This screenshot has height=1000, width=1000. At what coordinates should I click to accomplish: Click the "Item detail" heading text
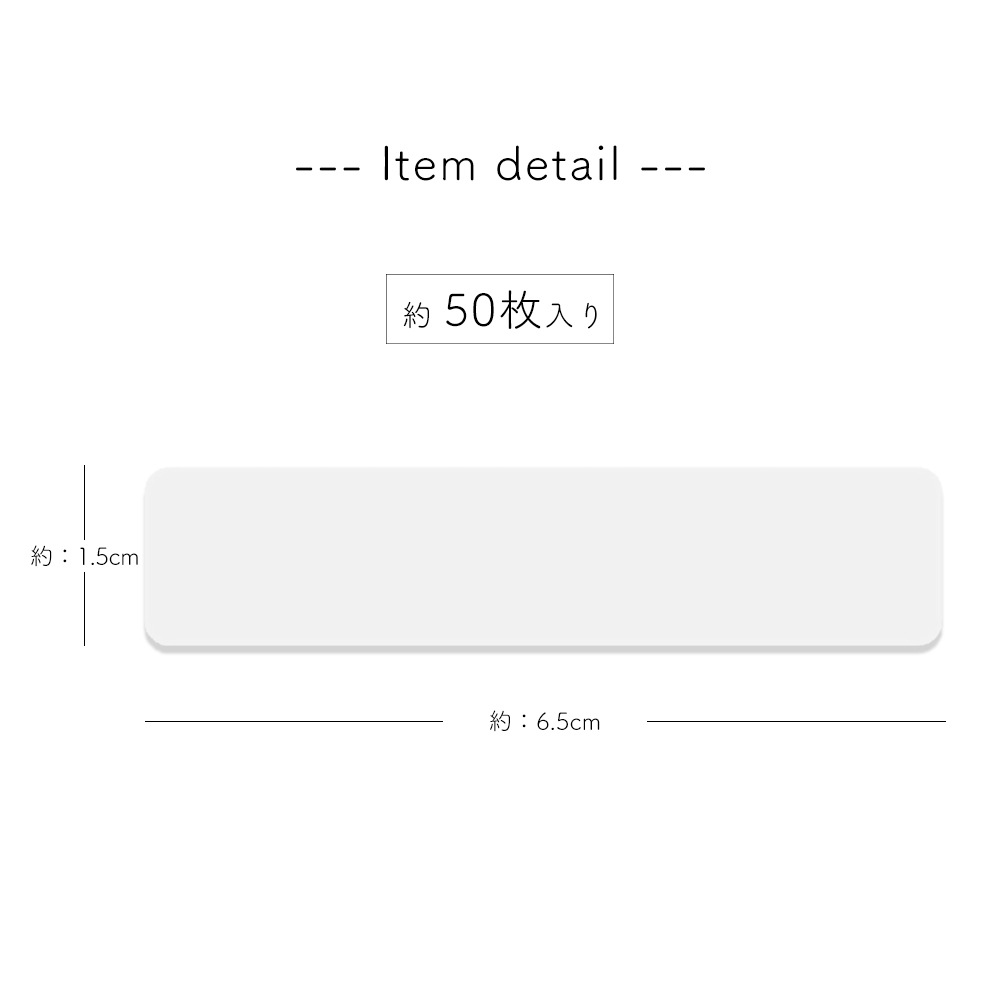point(501,165)
